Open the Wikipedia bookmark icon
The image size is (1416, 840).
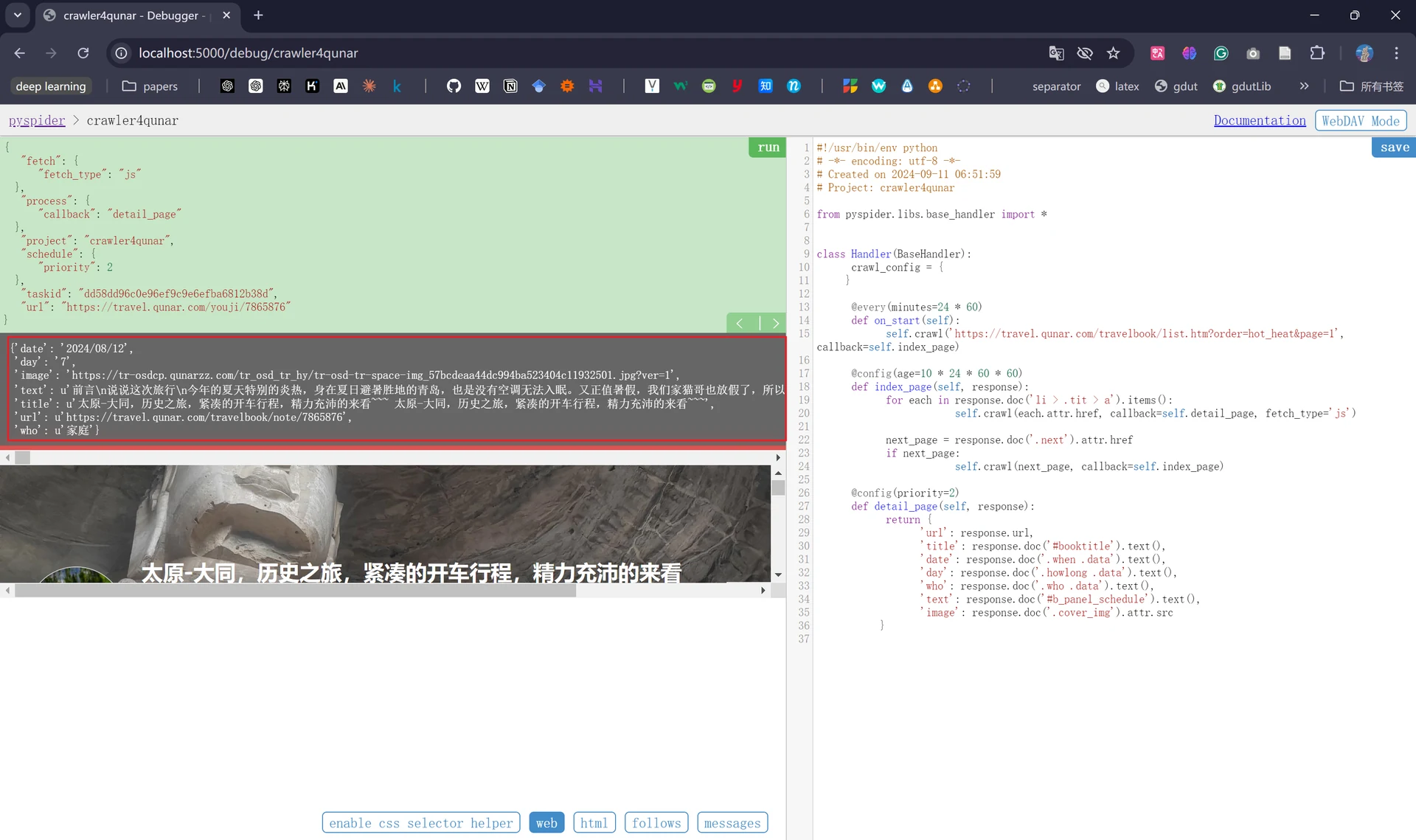(482, 86)
